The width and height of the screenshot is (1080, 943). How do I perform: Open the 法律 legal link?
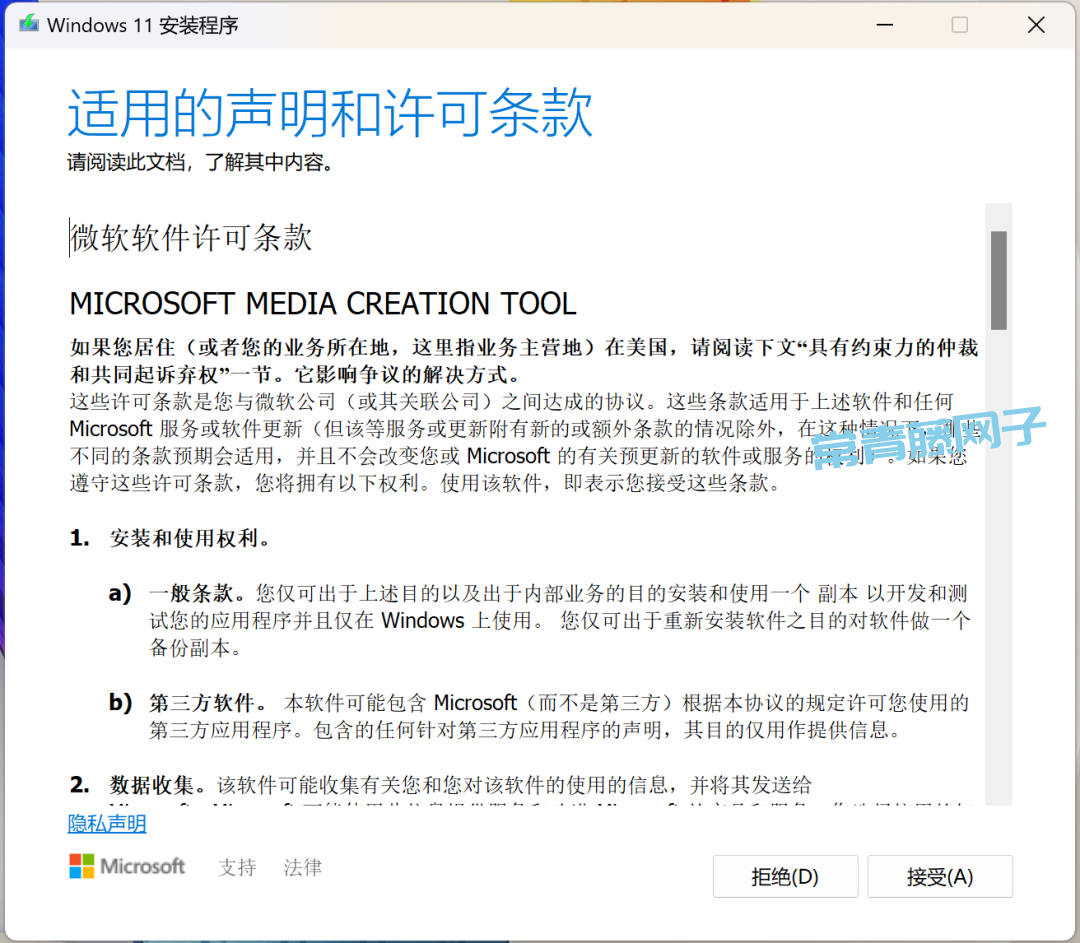coord(302,867)
